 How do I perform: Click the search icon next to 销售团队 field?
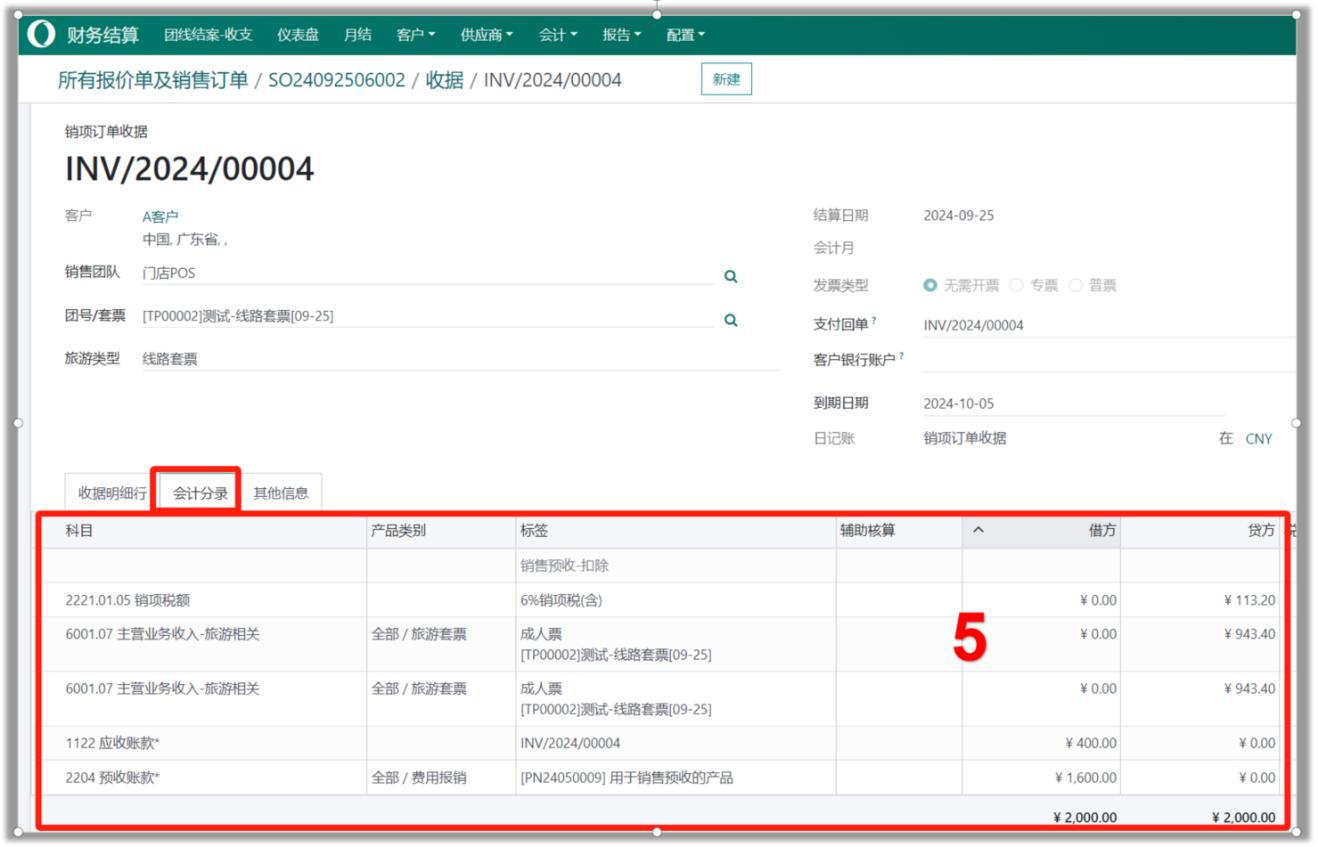(x=730, y=276)
